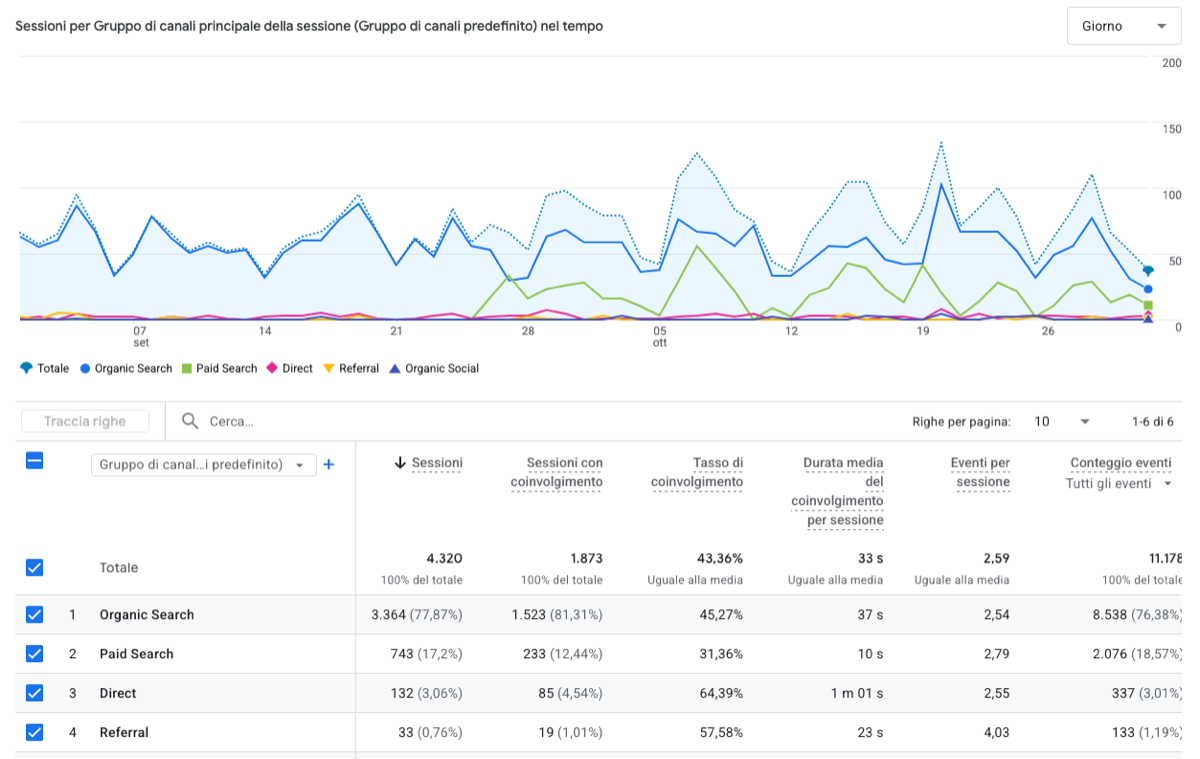
Task: Click the Organic Search legend dot
Action: pos(85,369)
